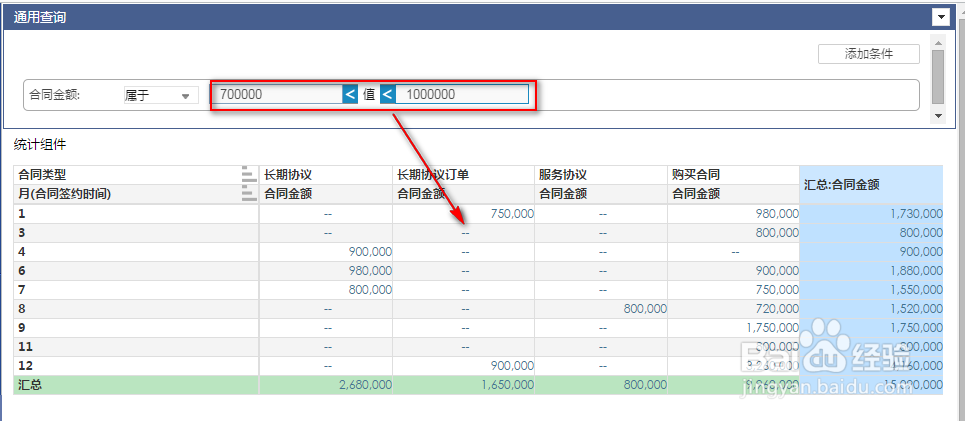
Task: Select the 980,000 购买合同 cell in month 1
Action: click(734, 214)
